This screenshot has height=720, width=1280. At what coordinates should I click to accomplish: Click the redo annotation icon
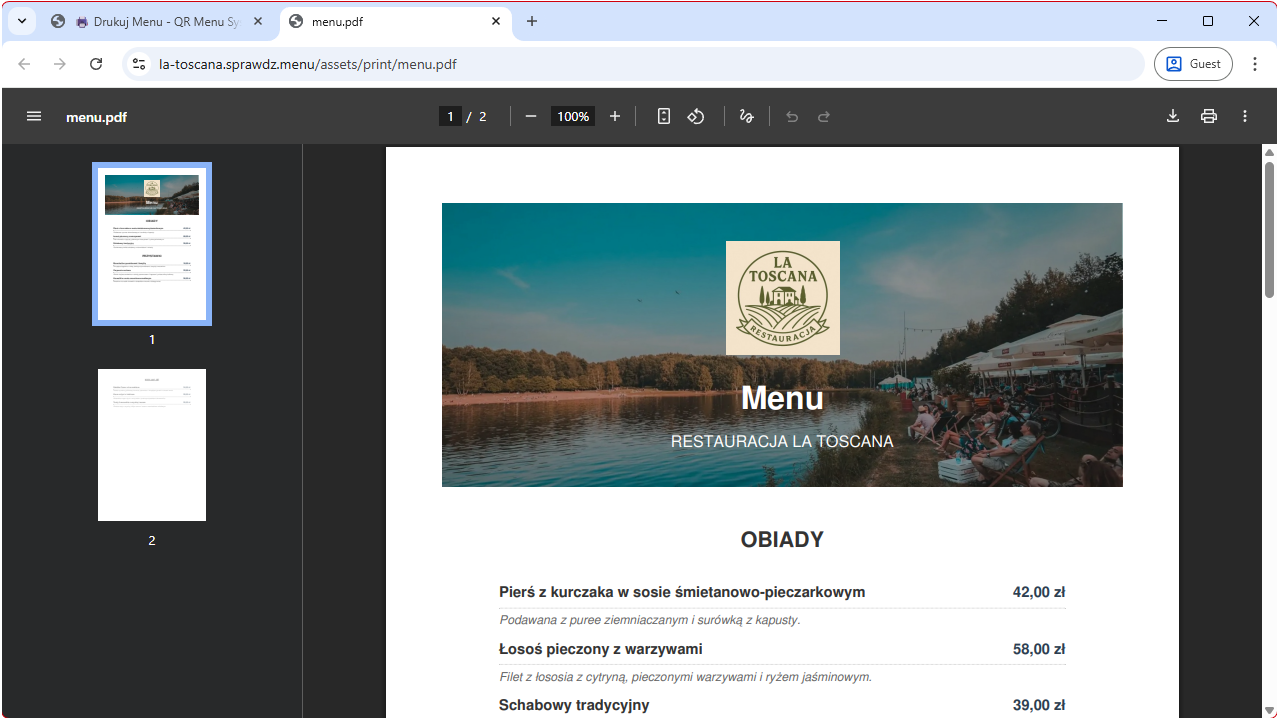click(824, 116)
